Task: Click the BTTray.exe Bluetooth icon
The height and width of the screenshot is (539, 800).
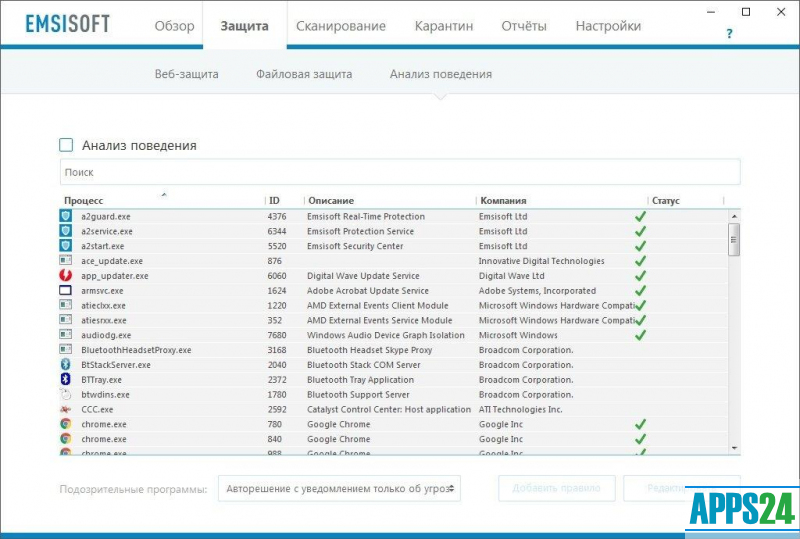Action: click(x=66, y=379)
